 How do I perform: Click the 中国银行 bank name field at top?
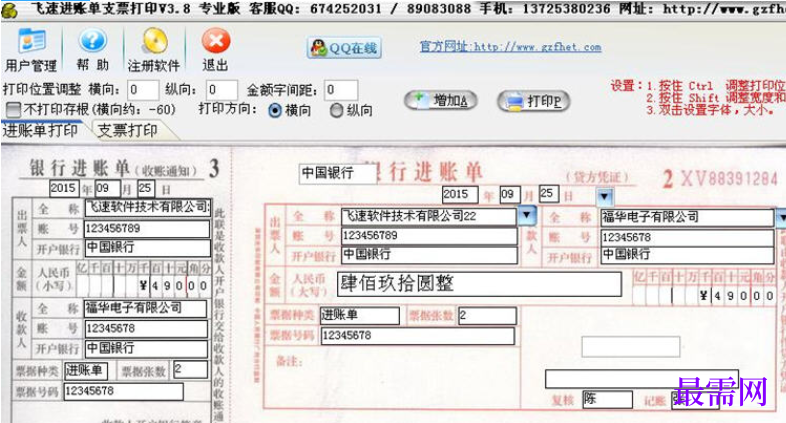click(337, 174)
